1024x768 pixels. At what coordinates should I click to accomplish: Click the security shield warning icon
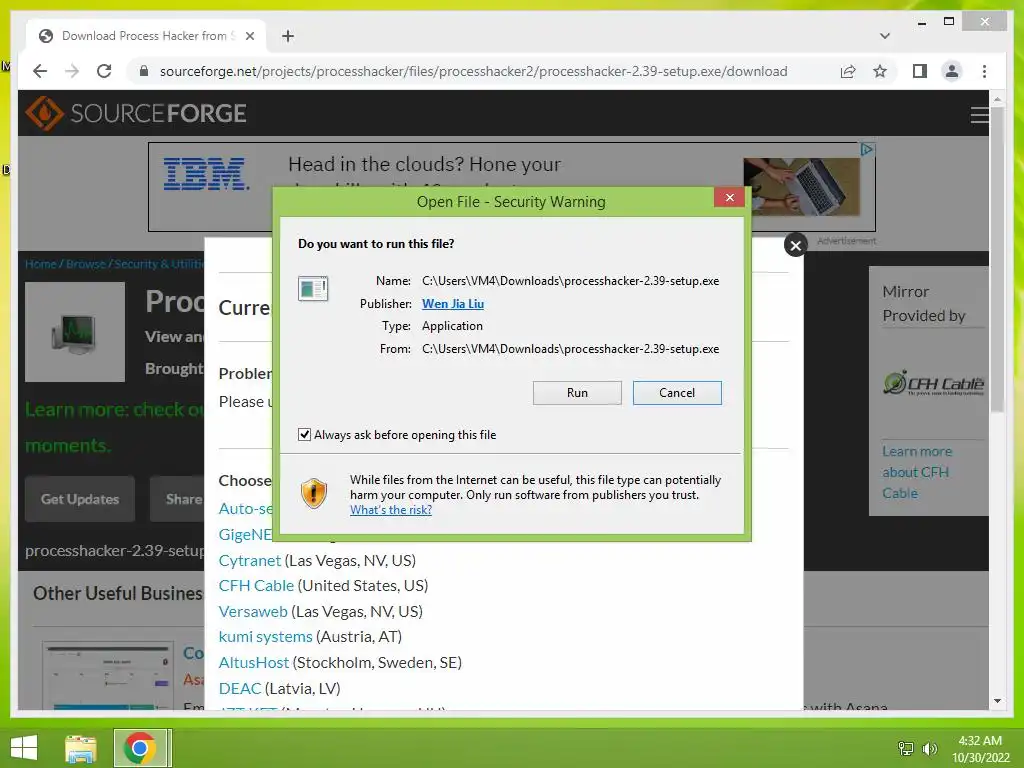coord(313,493)
